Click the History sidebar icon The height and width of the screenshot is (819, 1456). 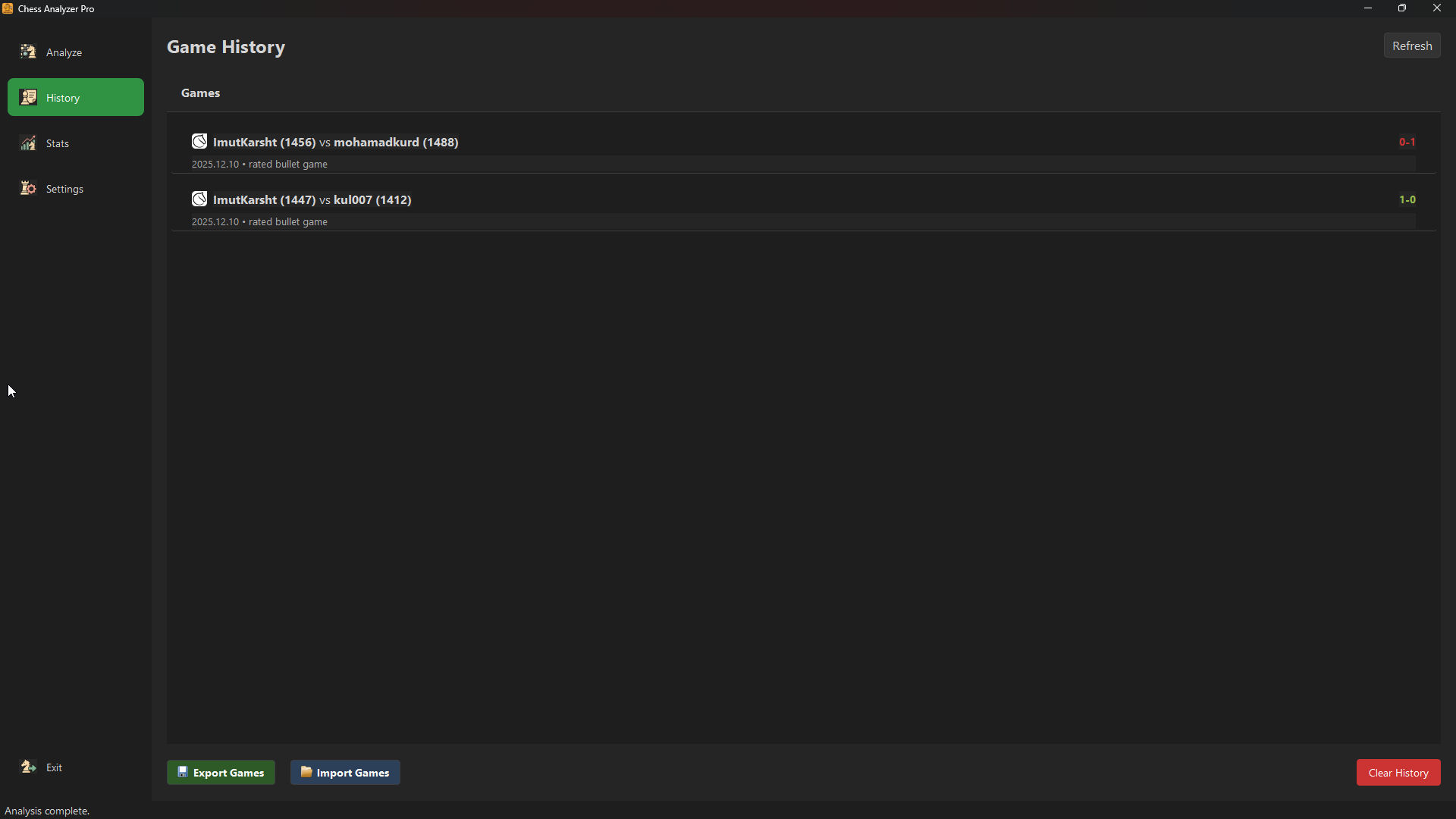(28, 97)
